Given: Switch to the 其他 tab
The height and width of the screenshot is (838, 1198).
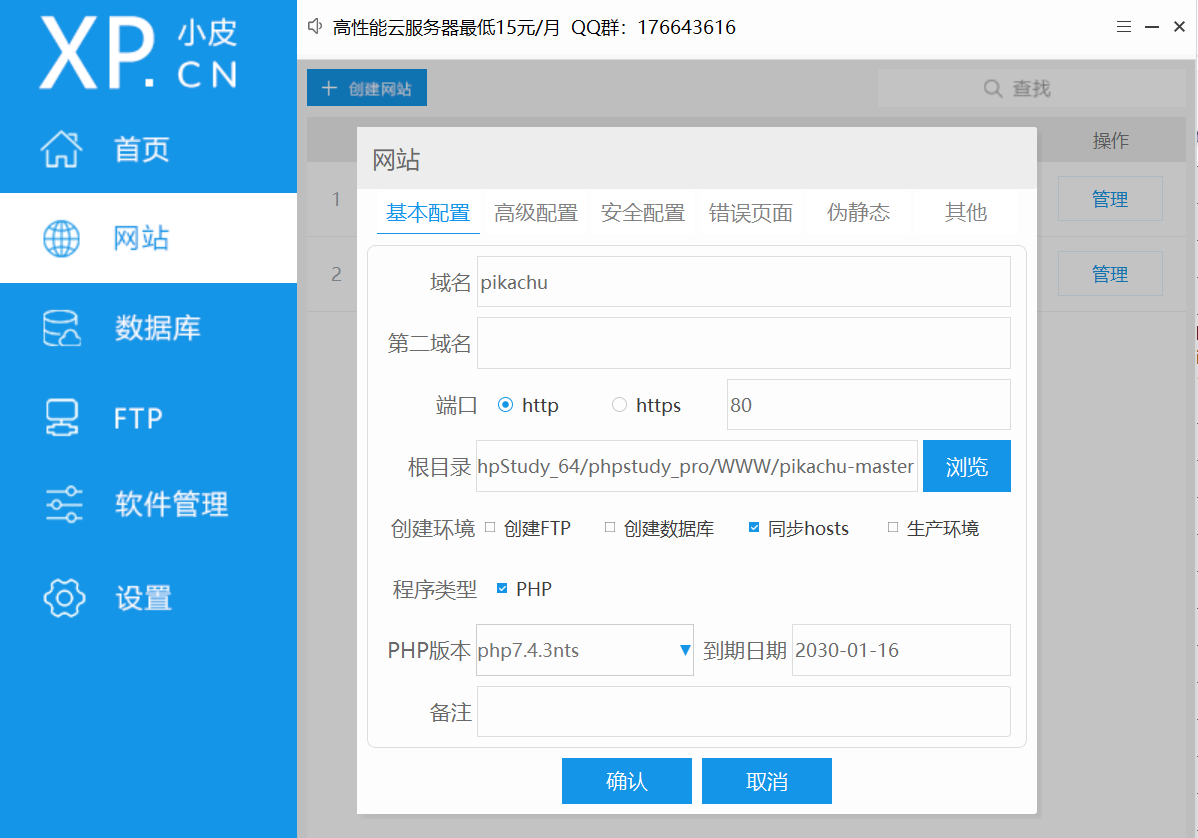Looking at the screenshot, I should (x=966, y=212).
